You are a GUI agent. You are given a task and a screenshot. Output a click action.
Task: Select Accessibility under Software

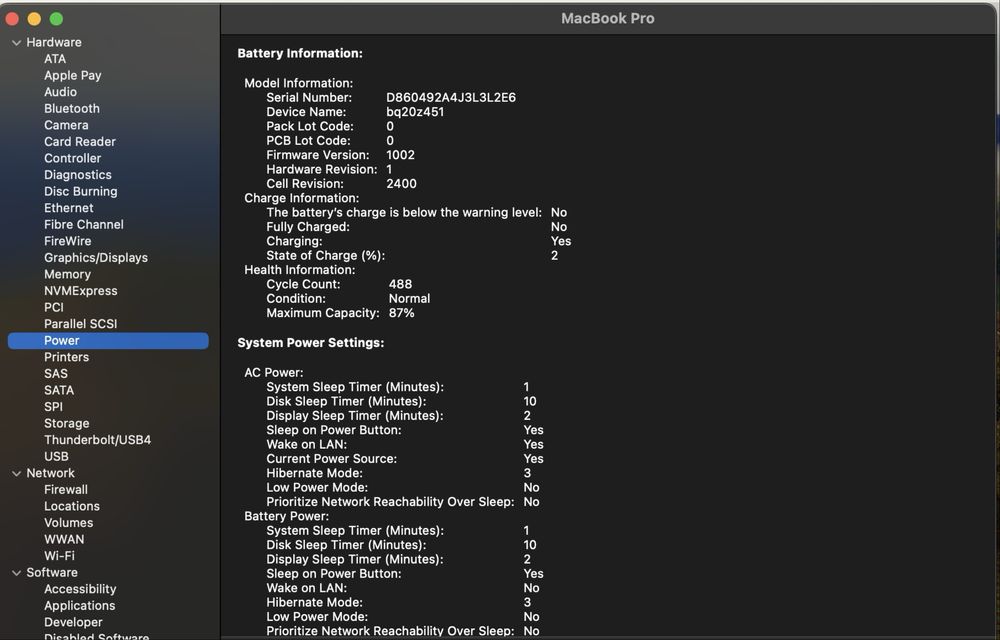tap(80, 589)
